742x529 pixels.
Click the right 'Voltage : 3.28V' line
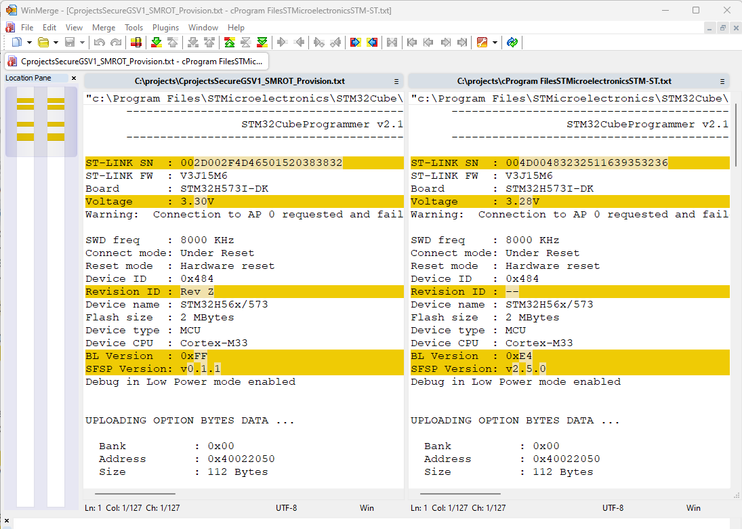coord(570,202)
